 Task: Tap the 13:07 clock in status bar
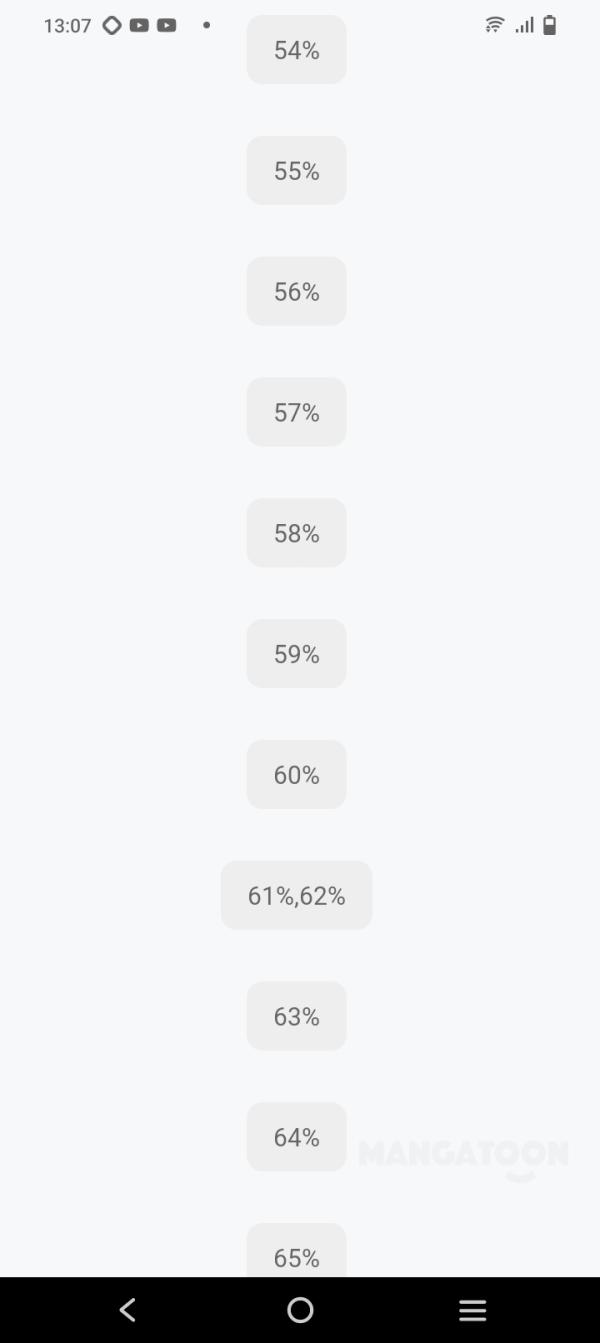(67, 26)
